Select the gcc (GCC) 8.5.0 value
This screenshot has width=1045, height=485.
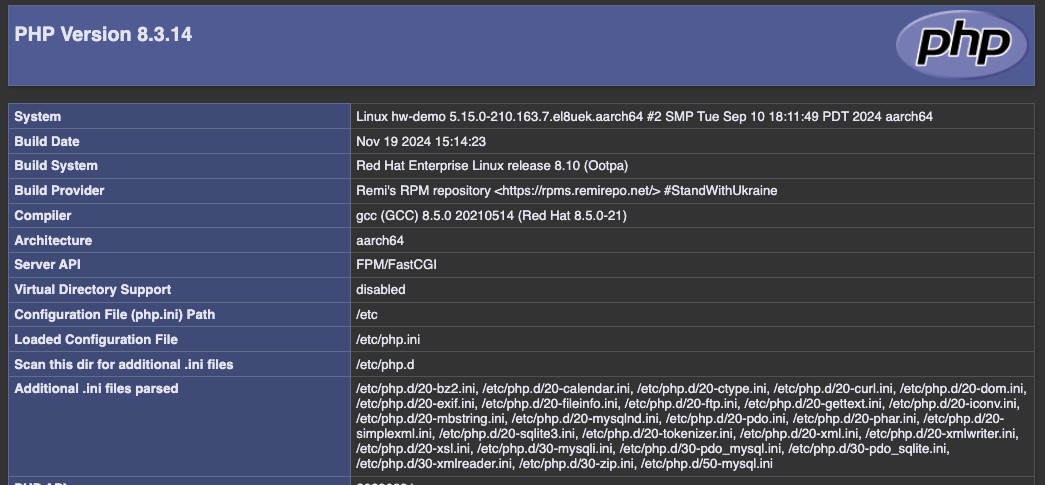pyautogui.click(x=491, y=216)
